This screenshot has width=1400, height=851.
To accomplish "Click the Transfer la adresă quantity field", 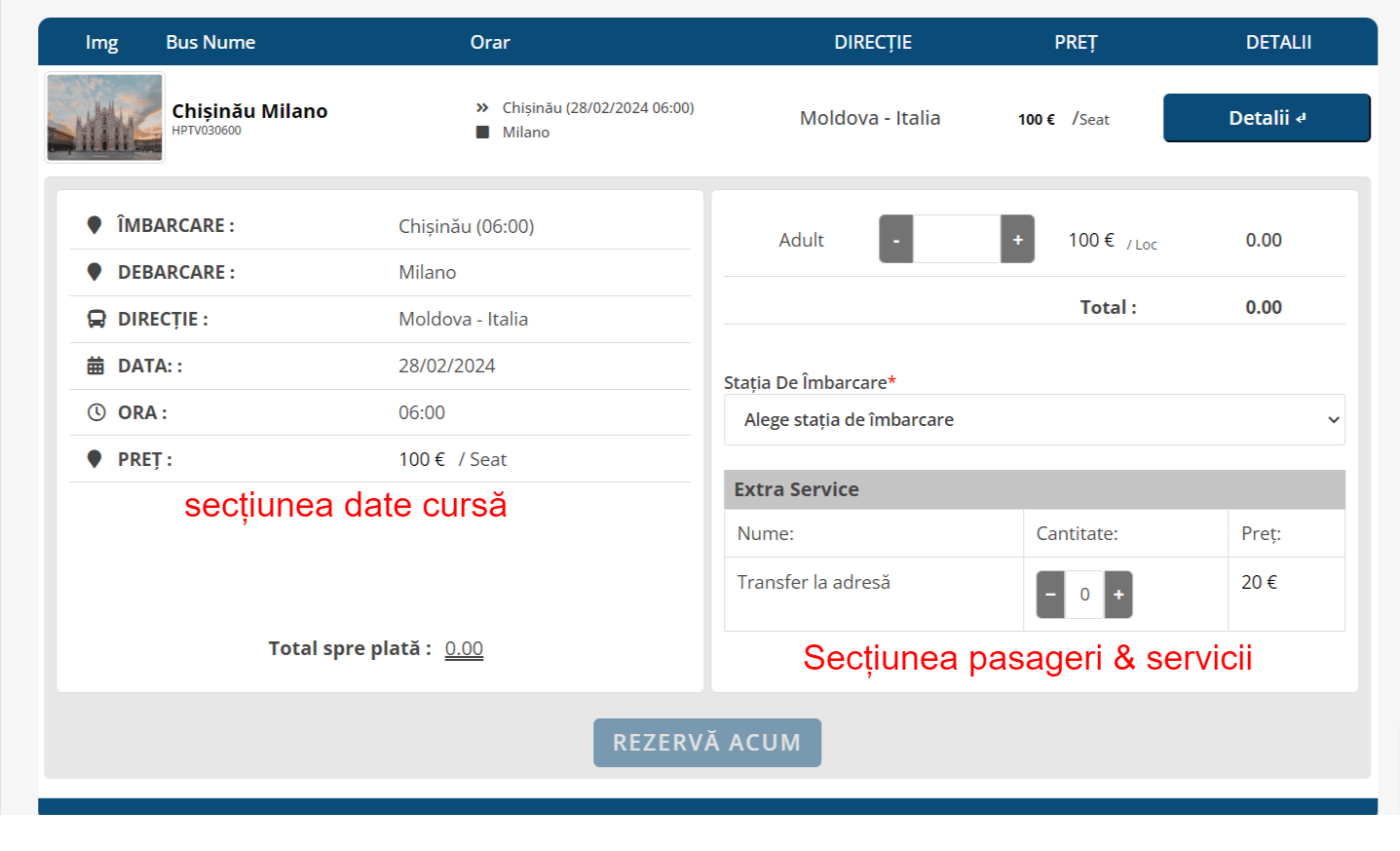I will pos(1084,595).
